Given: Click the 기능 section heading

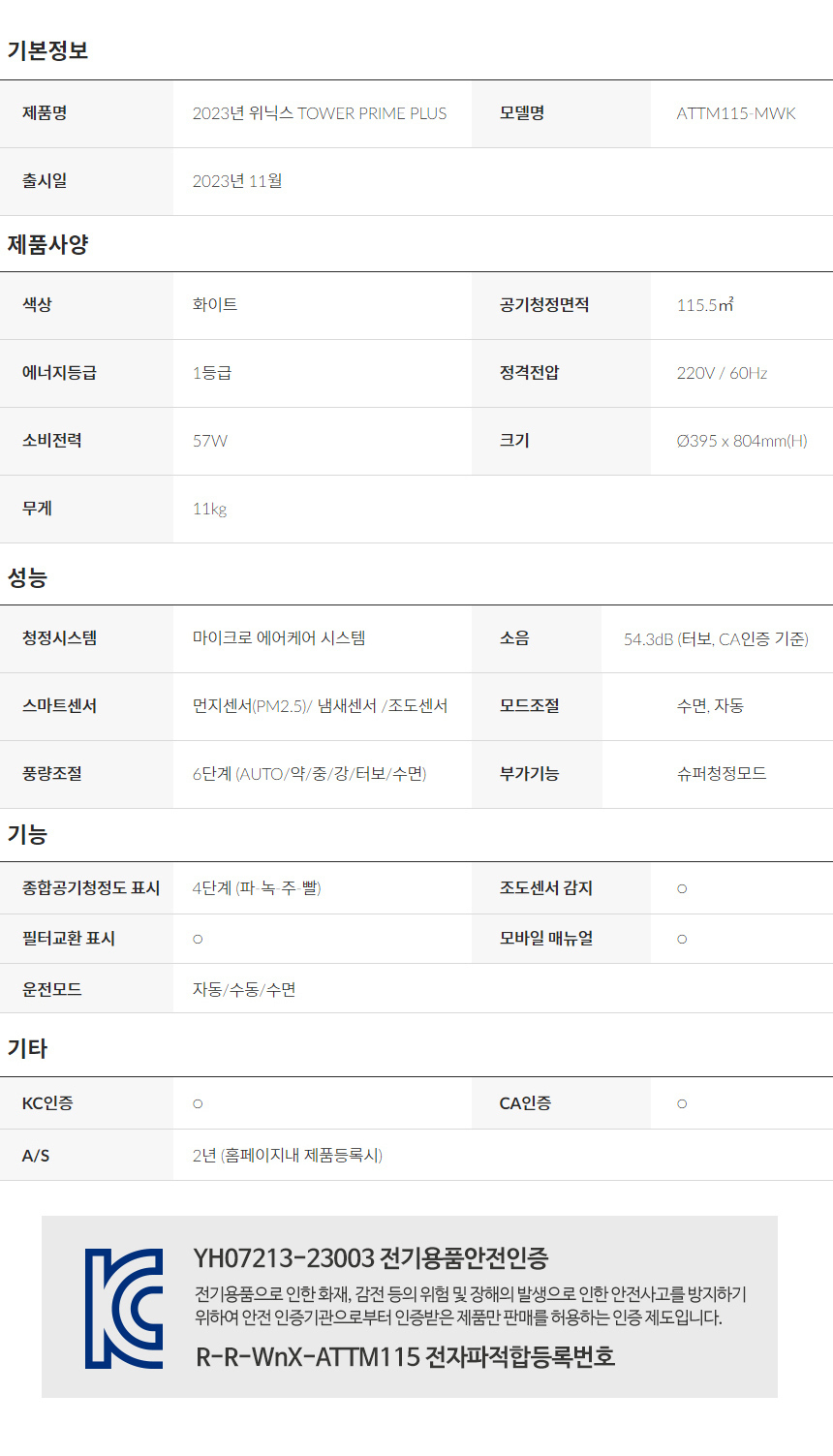Looking at the screenshot, I should tap(27, 834).
